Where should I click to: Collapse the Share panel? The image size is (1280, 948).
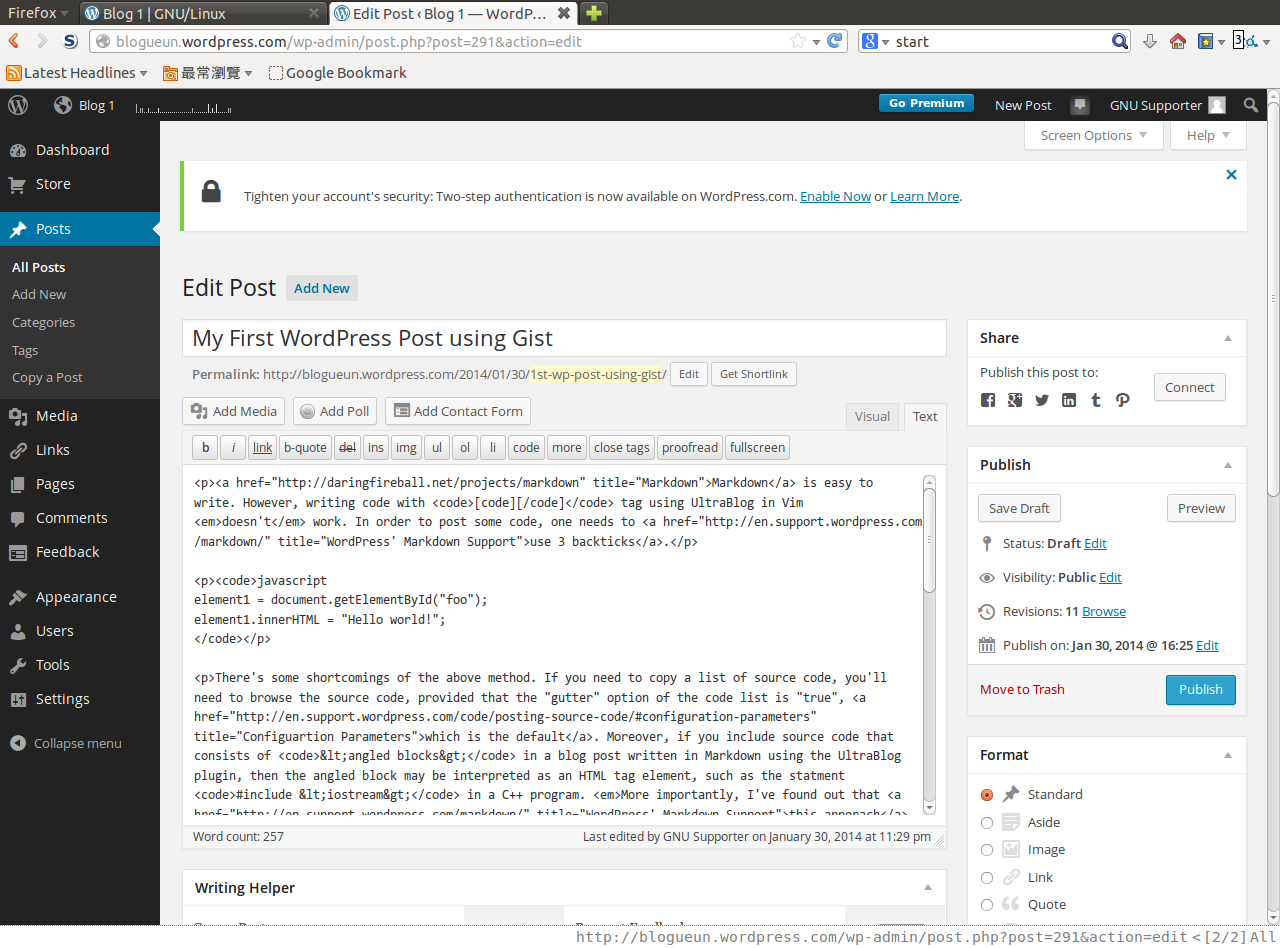coord(1228,339)
